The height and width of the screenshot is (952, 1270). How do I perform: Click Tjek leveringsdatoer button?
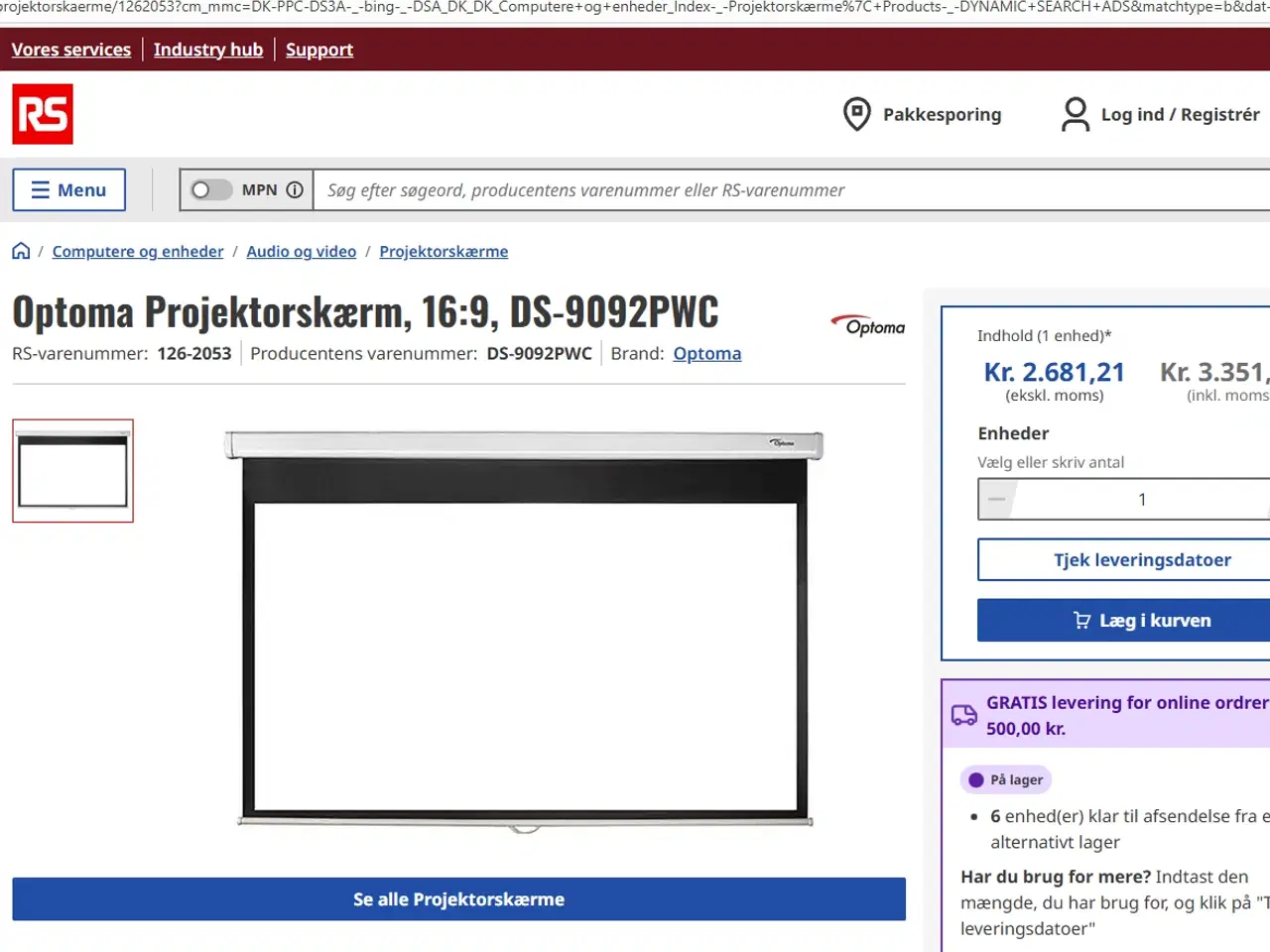click(1141, 560)
